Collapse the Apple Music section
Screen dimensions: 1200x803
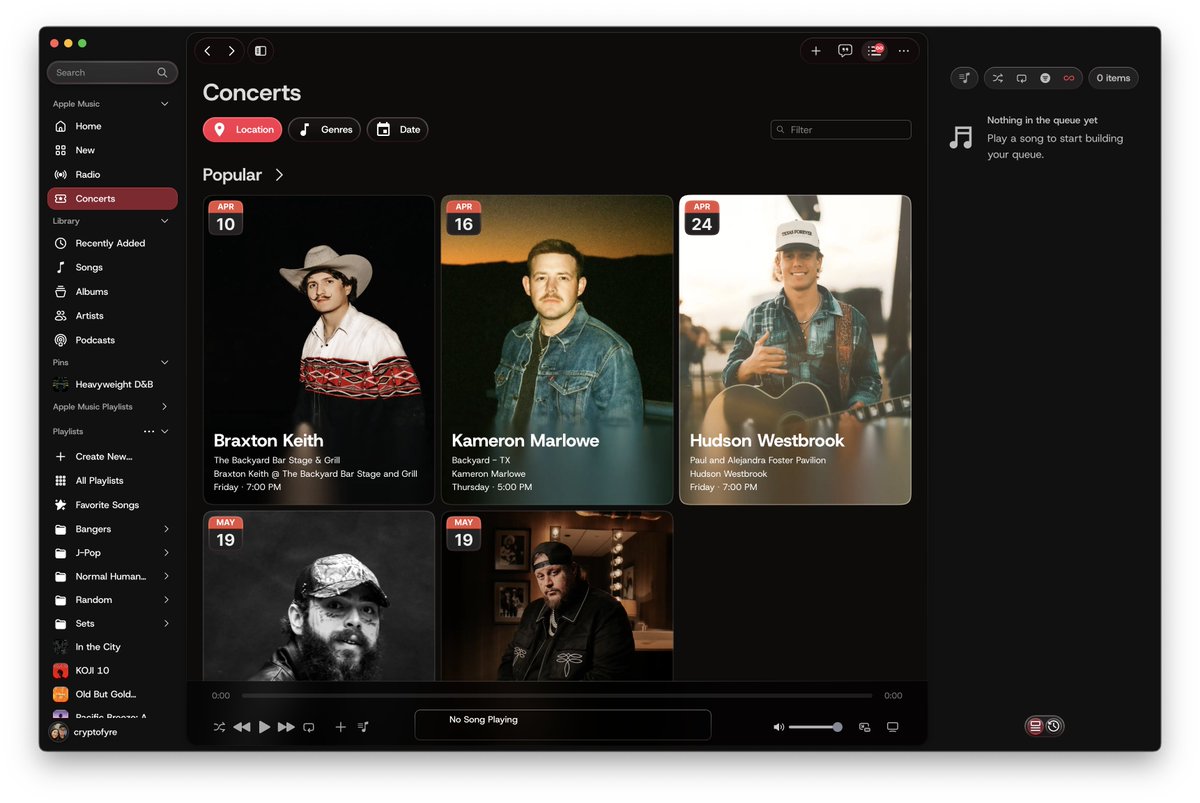tap(165, 104)
